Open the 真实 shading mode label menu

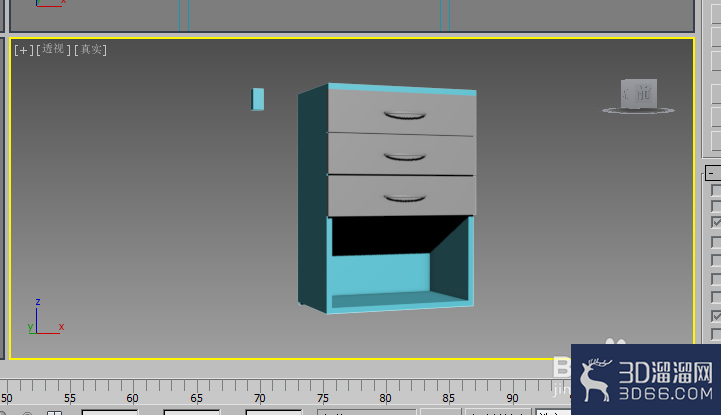click(91, 49)
